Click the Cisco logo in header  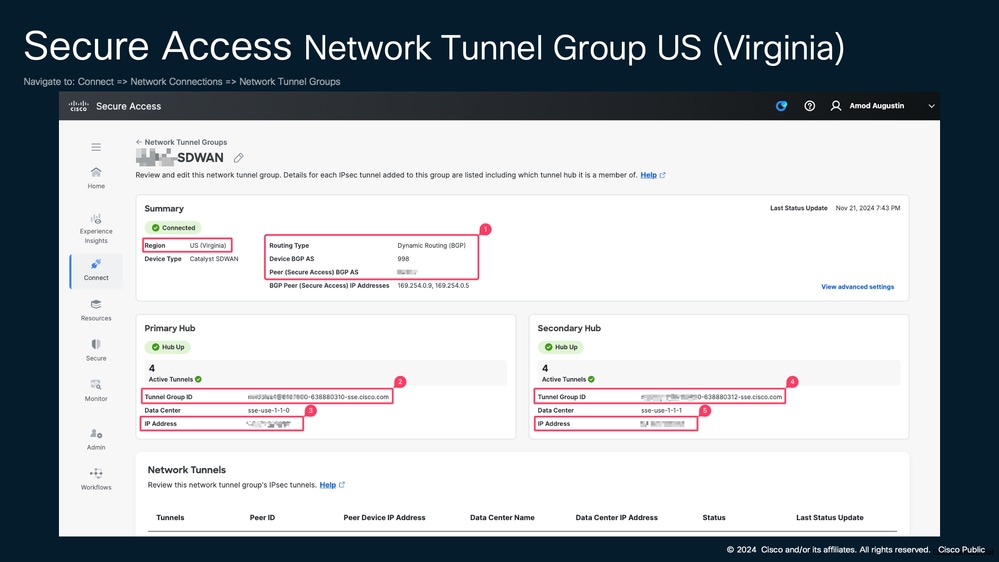click(78, 106)
